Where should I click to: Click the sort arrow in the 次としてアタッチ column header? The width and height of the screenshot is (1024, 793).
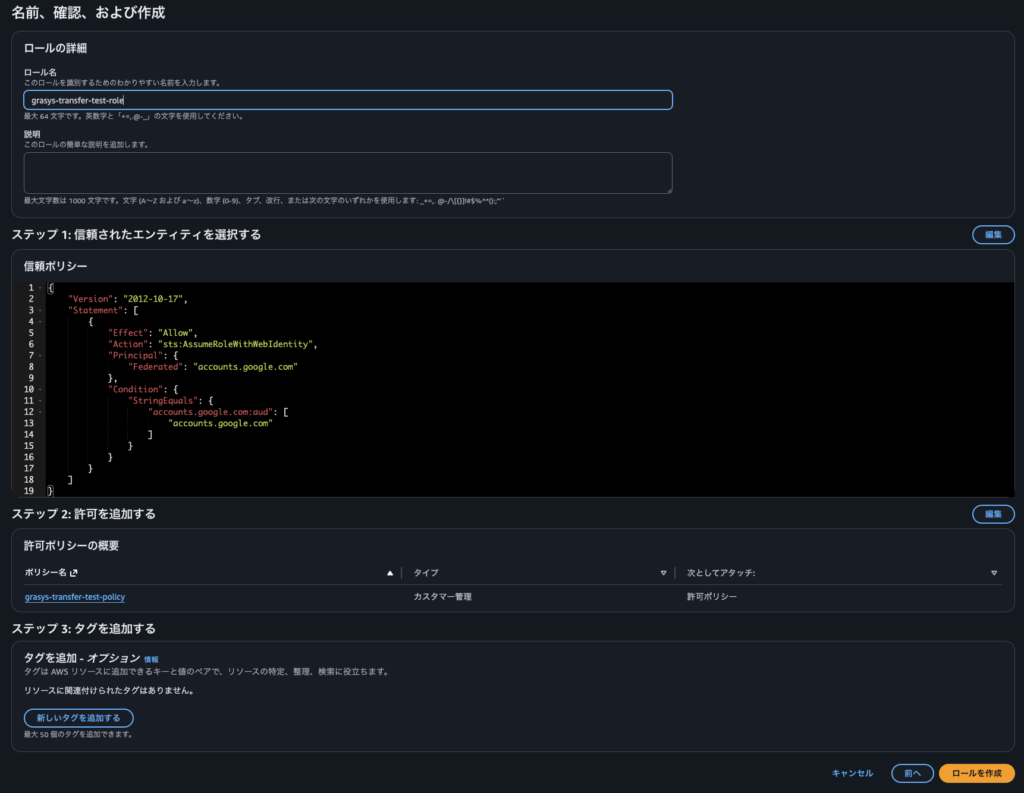coord(994,573)
